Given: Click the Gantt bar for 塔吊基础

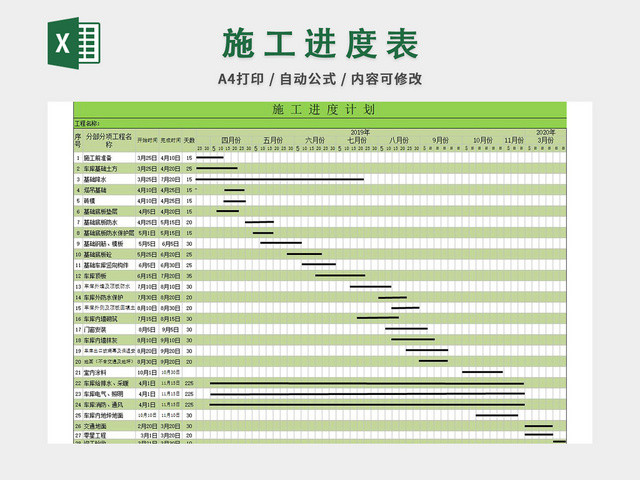Looking at the screenshot, I should [x=234, y=190].
